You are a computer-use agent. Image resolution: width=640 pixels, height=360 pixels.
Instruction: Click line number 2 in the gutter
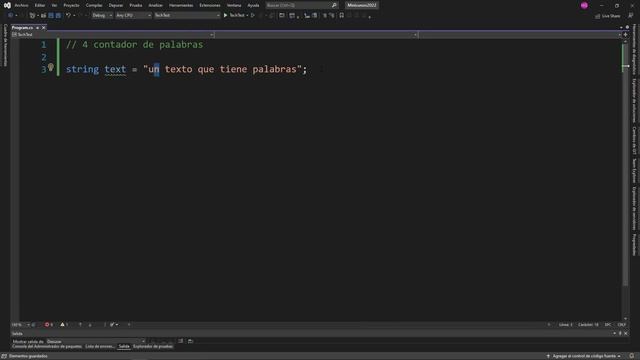[x=44, y=57]
